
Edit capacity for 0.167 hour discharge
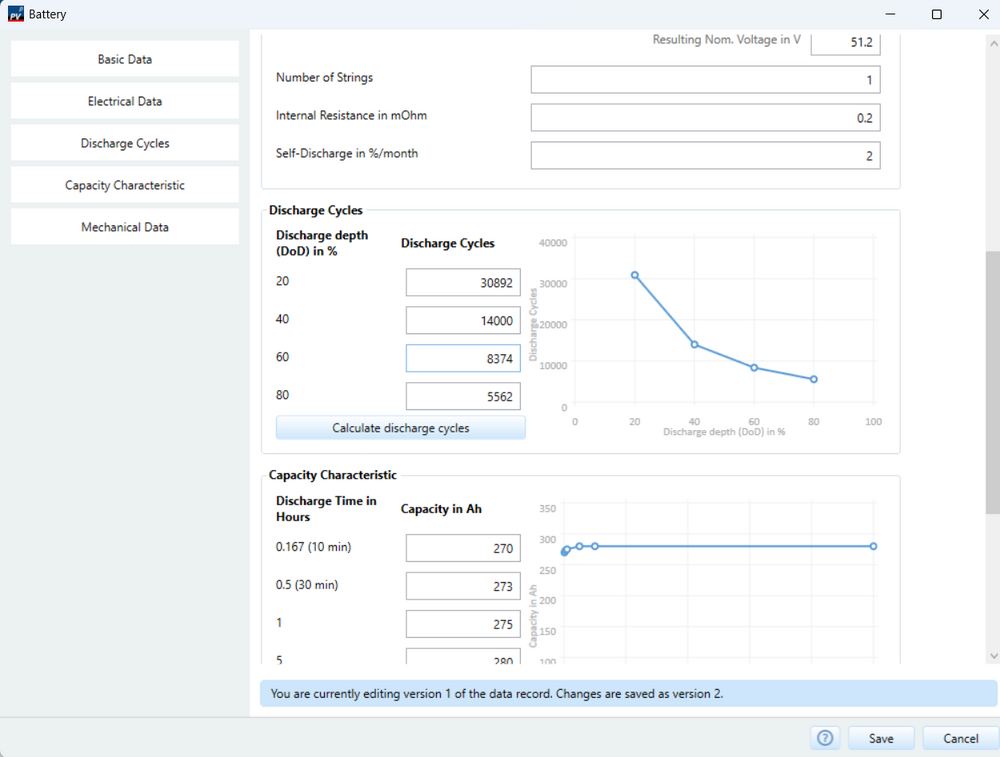pyautogui.click(x=463, y=548)
